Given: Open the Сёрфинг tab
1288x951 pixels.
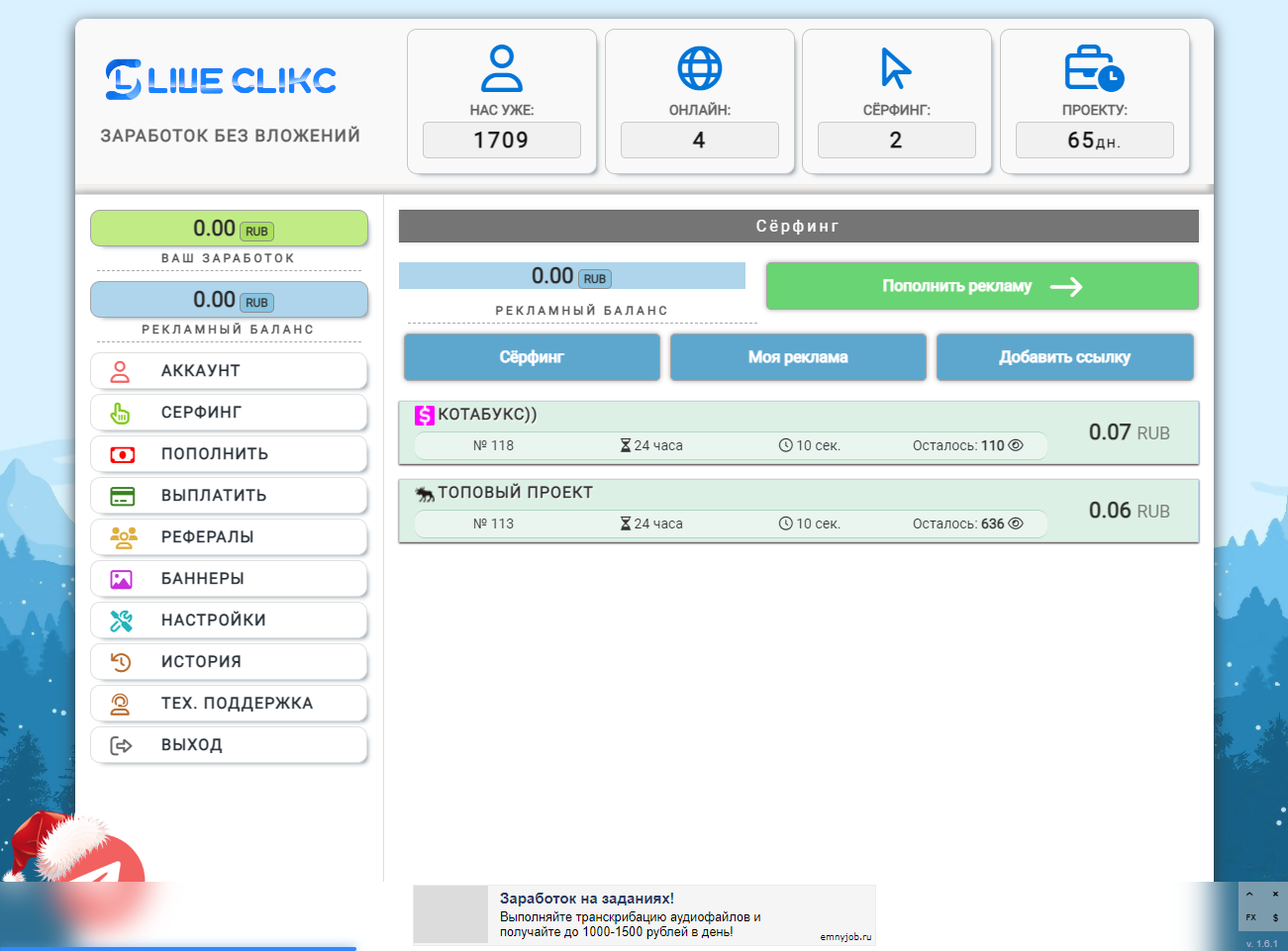Looking at the screenshot, I should point(532,357).
